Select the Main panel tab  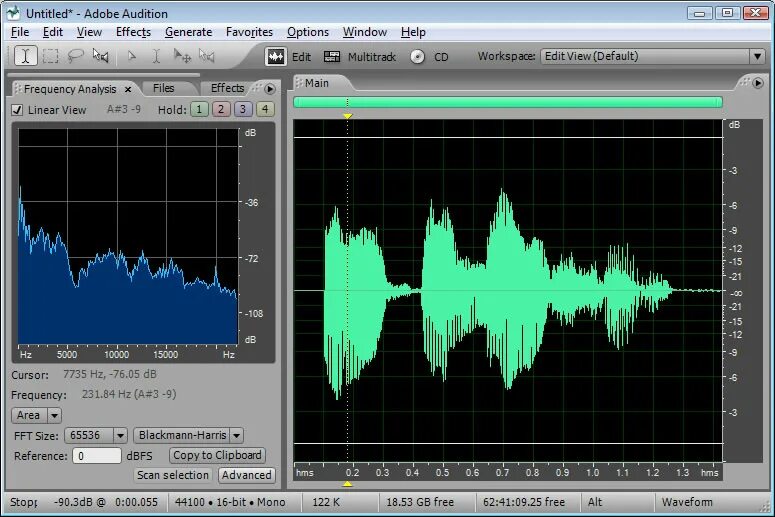[316, 84]
